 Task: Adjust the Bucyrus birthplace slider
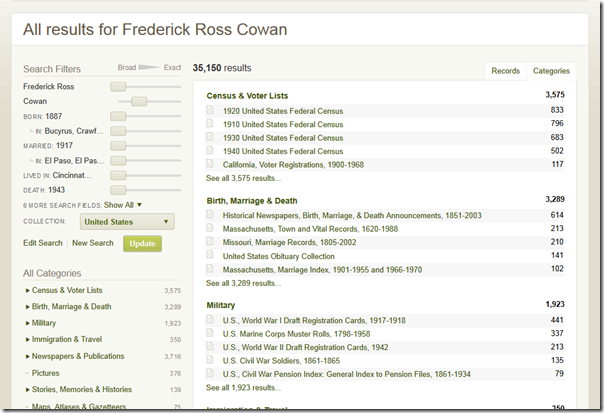click(x=118, y=131)
